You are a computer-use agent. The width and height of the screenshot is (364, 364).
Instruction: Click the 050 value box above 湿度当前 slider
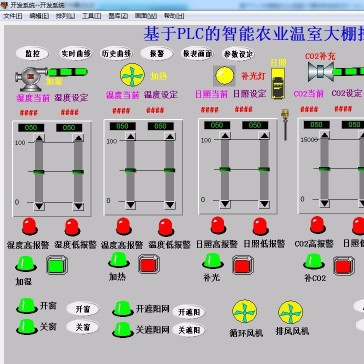31,128
